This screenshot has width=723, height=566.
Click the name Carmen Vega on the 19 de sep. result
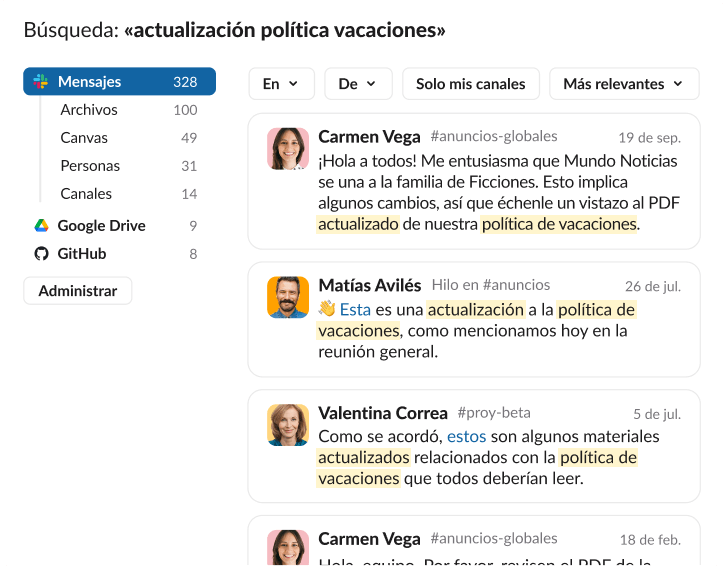(369, 137)
